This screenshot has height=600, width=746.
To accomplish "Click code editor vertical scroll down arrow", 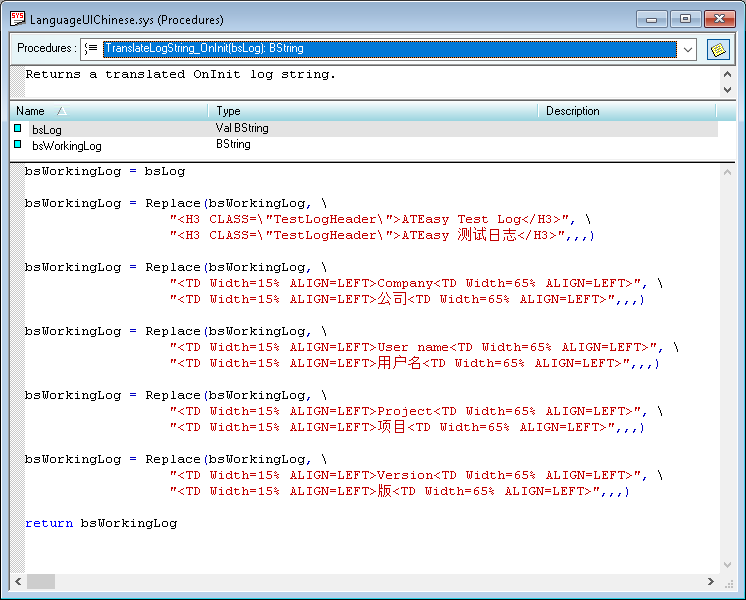I will pos(727,565).
